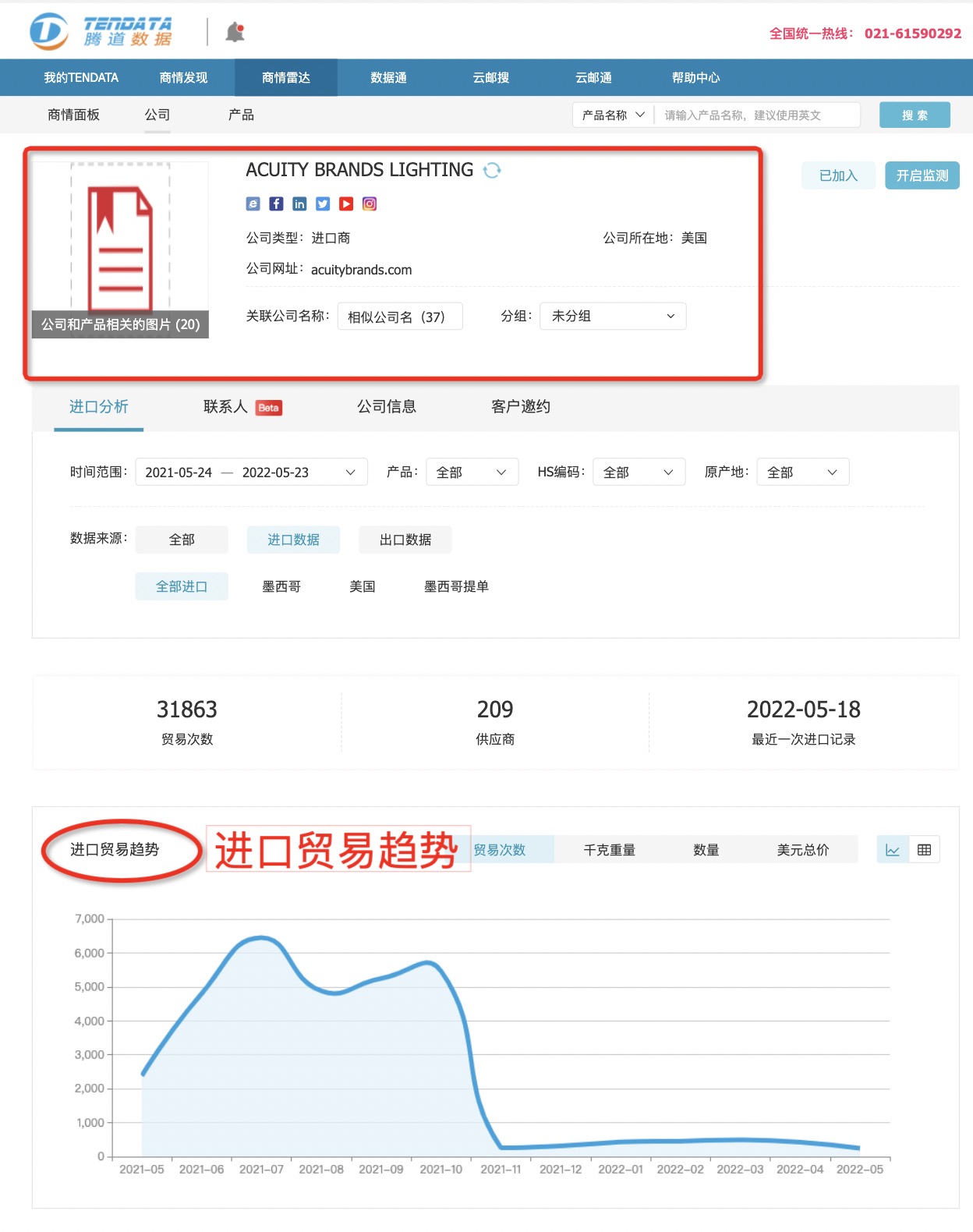Switch to line chart view icon

[x=893, y=850]
